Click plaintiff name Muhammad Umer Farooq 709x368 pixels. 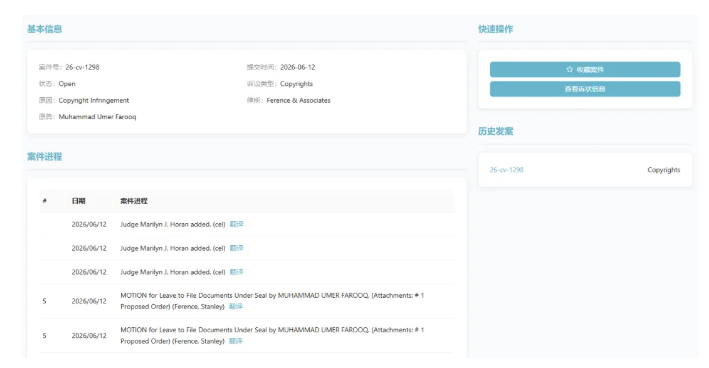point(97,117)
